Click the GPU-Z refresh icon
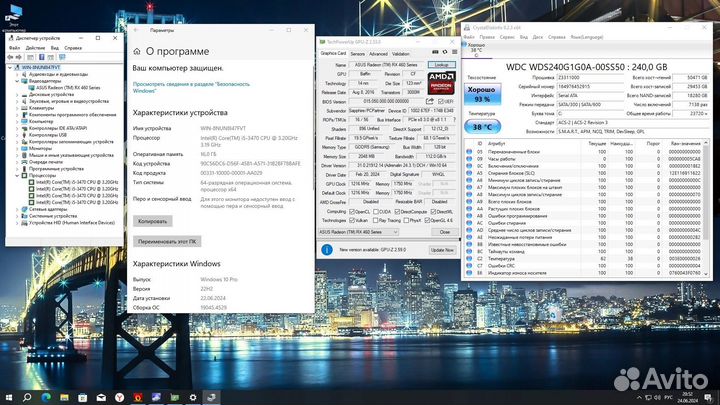 tap(444, 52)
